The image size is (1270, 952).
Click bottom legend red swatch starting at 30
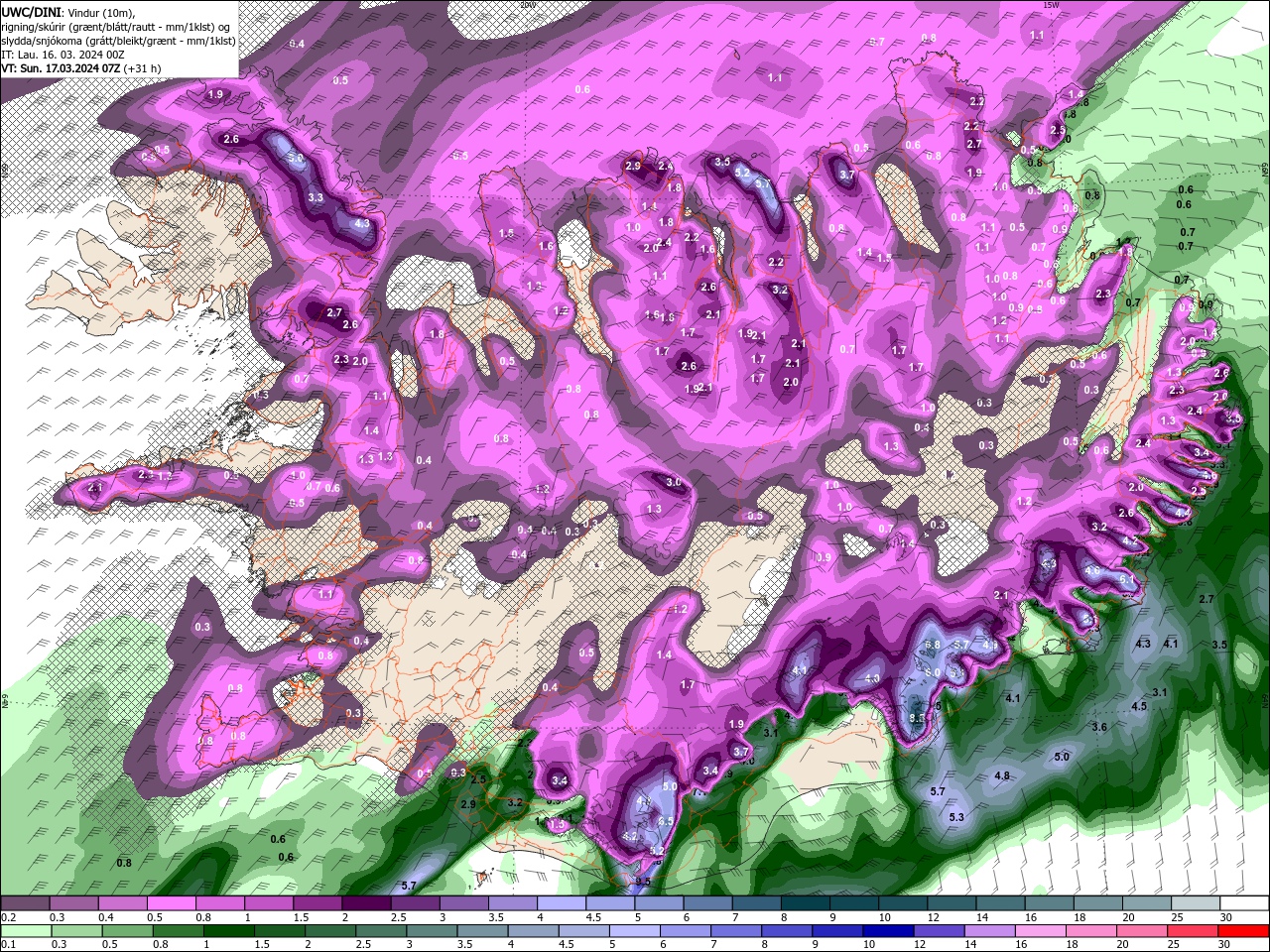click(x=1244, y=931)
